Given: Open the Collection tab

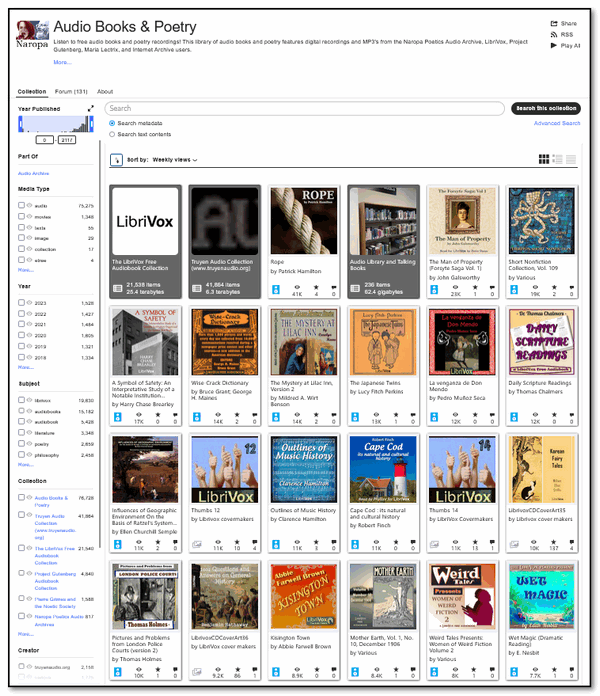Looking at the screenshot, I should [32, 91].
